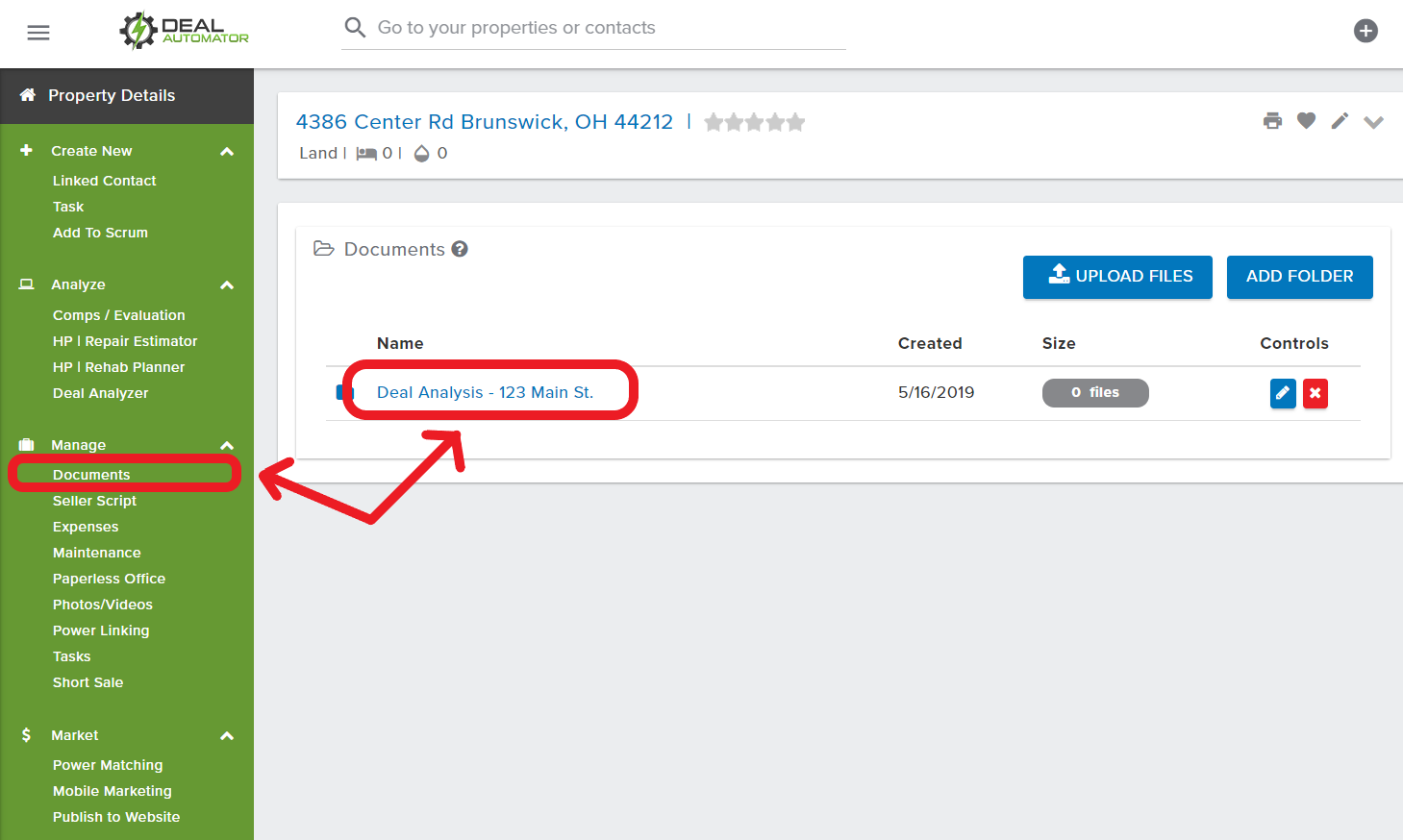Click the Add Folder button
The height and width of the screenshot is (840, 1403).
pos(1299,277)
